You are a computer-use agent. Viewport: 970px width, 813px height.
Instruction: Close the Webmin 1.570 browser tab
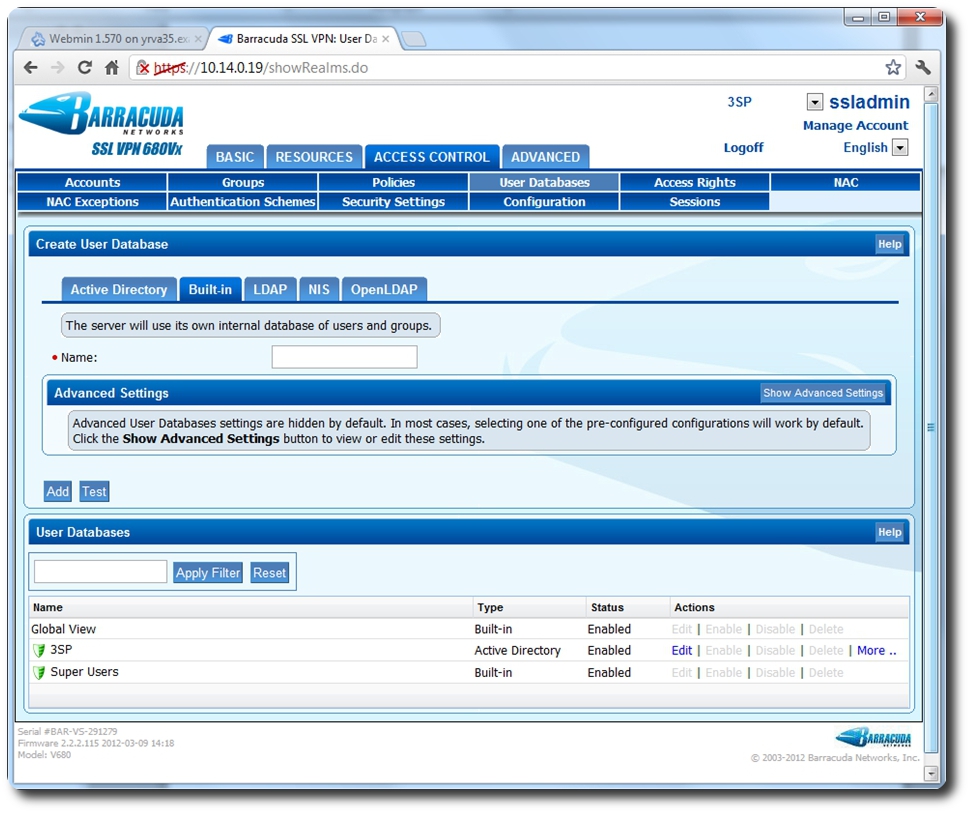pos(198,39)
